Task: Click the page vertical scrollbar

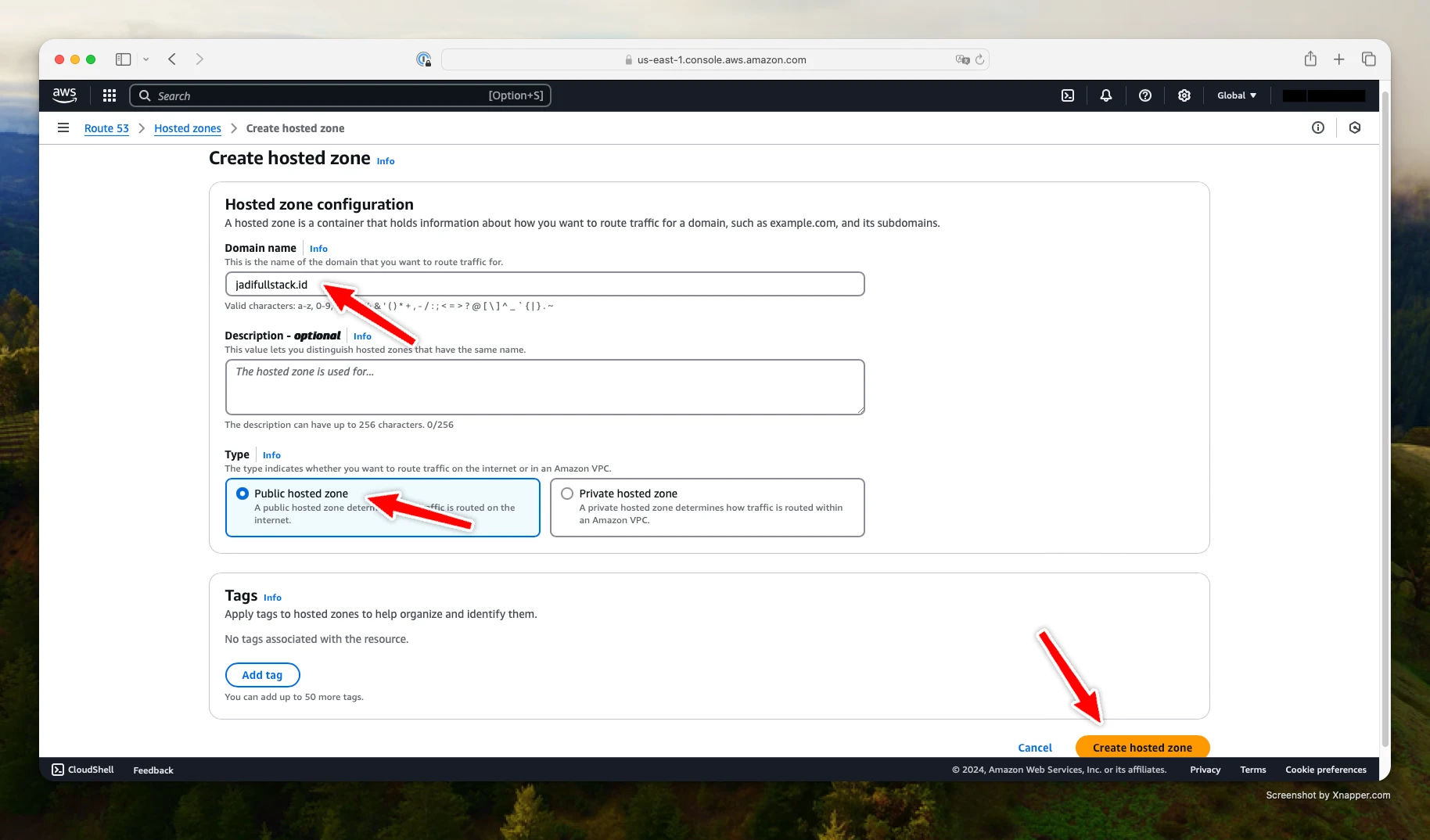Action: (x=1385, y=418)
